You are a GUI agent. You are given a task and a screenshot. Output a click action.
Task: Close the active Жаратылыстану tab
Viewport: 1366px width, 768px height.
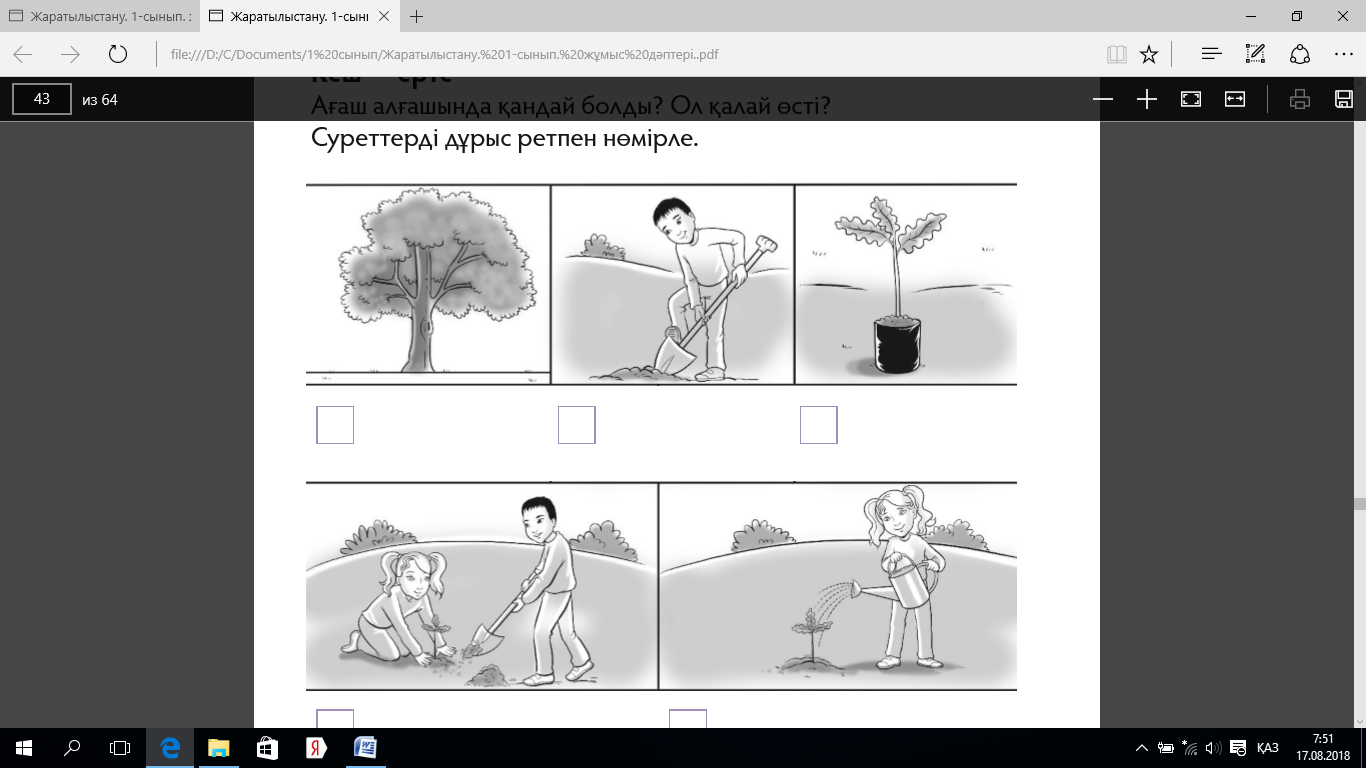click(x=385, y=17)
